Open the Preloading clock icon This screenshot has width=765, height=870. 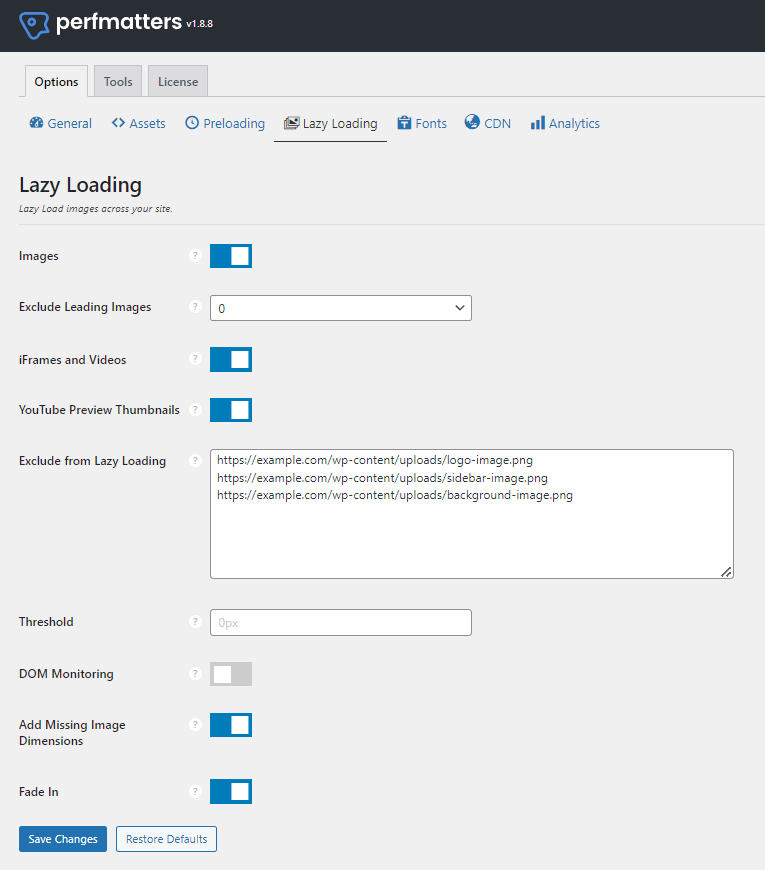pos(192,123)
